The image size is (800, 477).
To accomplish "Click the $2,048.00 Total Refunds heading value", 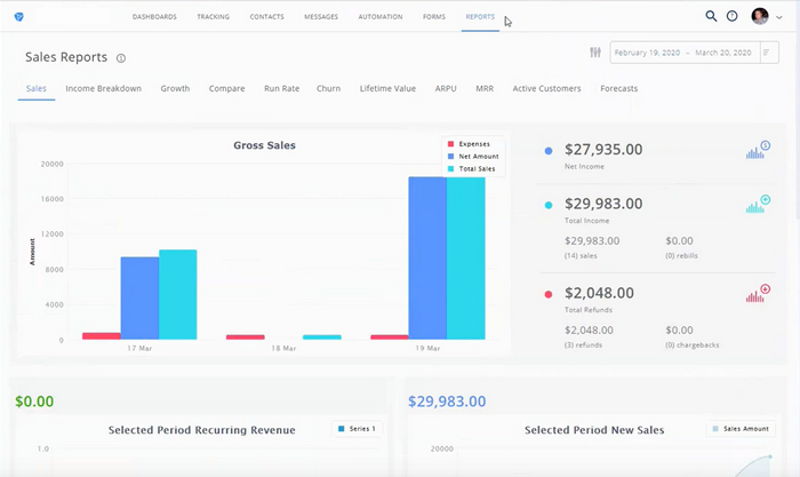I will pyautogui.click(x=599, y=293).
